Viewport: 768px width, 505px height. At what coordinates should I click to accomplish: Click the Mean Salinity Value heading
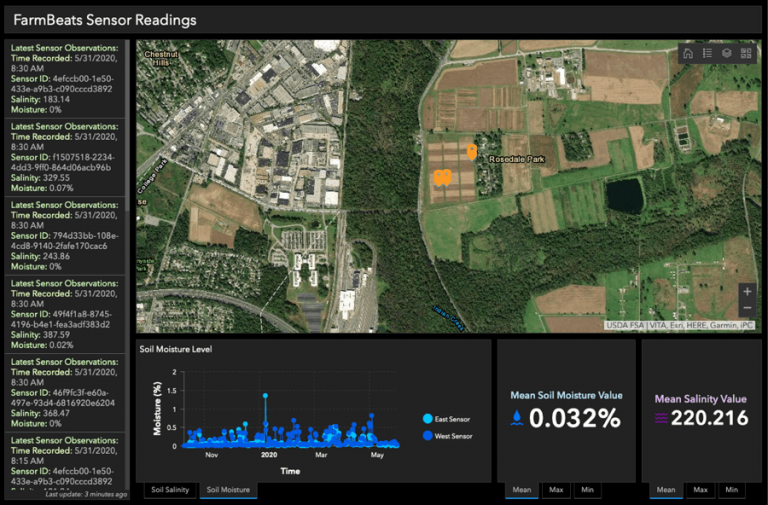[x=701, y=399]
